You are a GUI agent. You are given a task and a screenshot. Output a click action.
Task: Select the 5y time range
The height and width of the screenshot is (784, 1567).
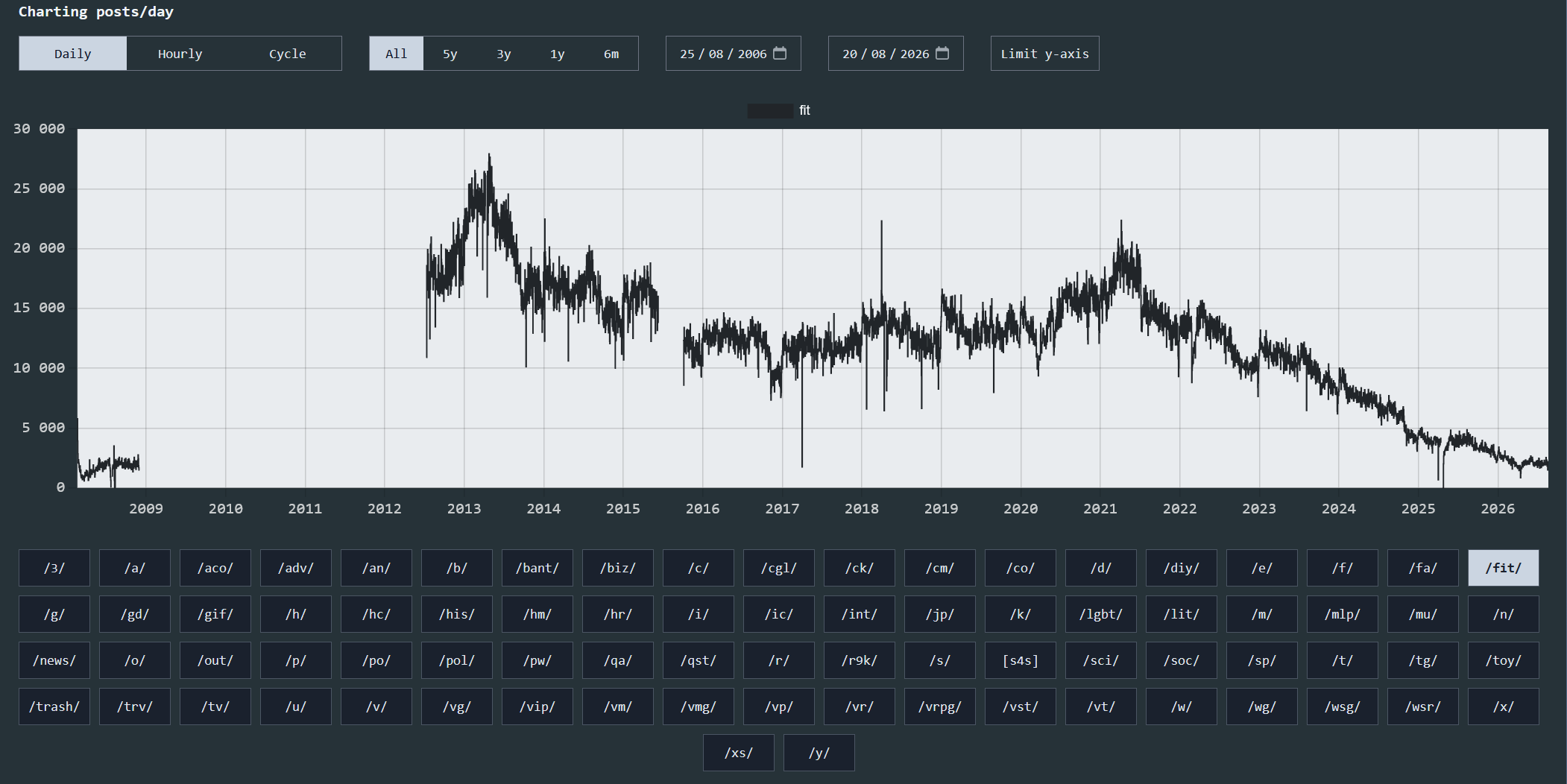pyautogui.click(x=450, y=54)
